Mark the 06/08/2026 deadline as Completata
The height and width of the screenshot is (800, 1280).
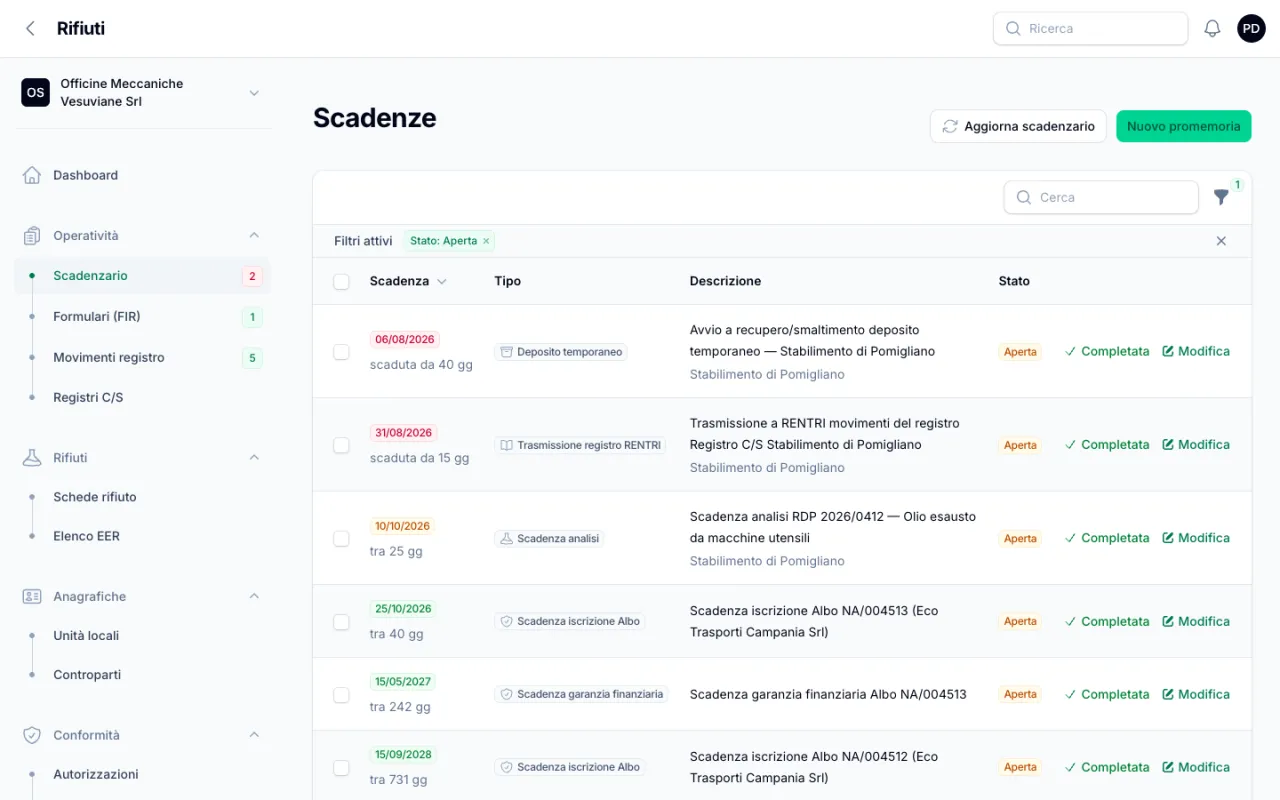[1107, 352]
